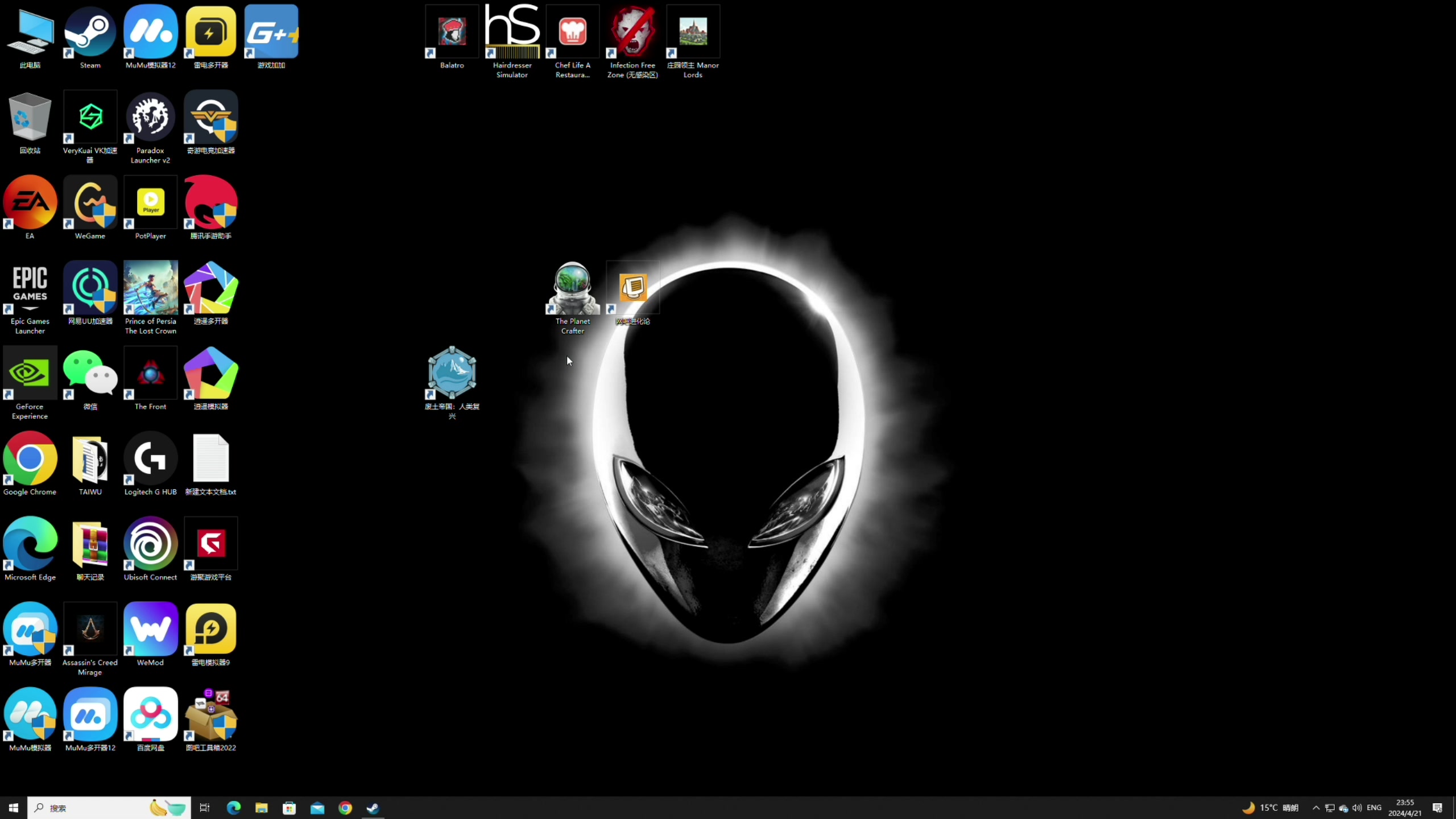The image size is (1456, 819).
Task: Click the GeForce Experience icon
Action: click(30, 382)
